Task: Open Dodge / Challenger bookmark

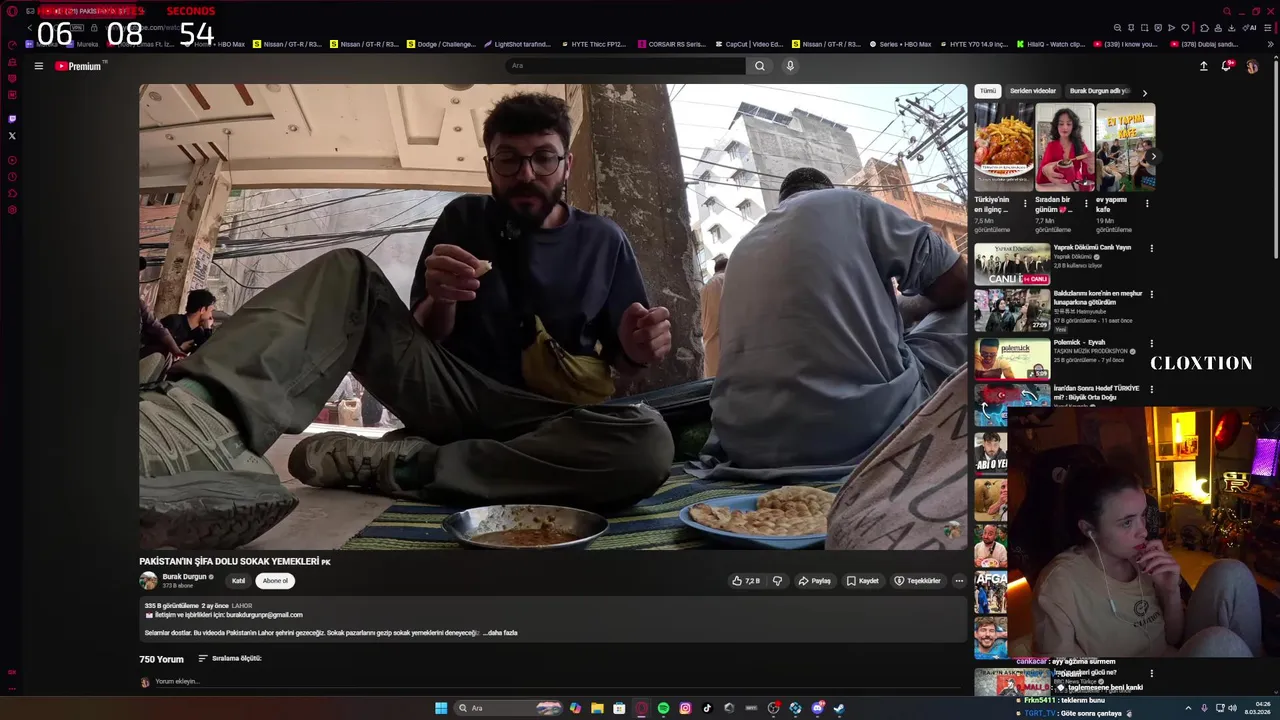Action: pos(441,44)
